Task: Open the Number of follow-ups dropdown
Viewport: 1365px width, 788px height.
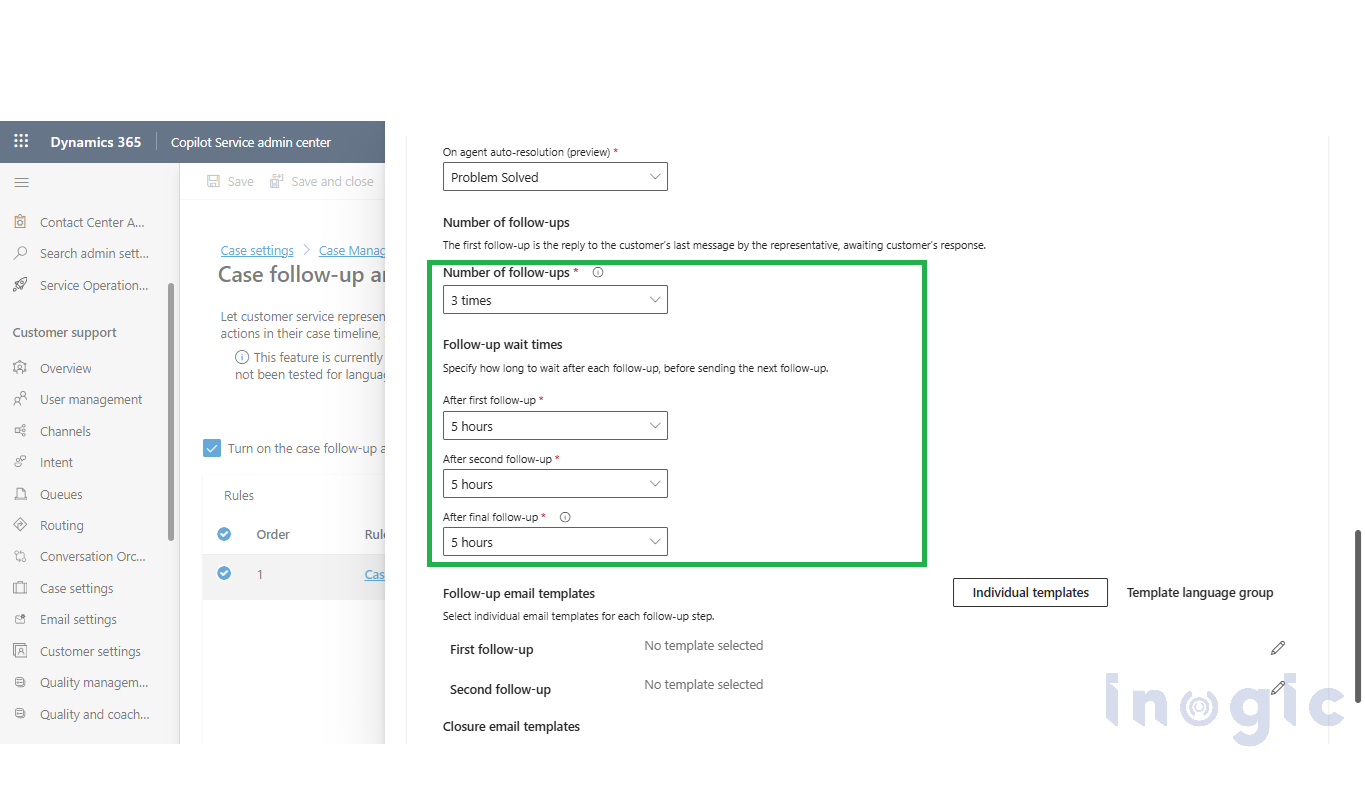Action: (555, 300)
